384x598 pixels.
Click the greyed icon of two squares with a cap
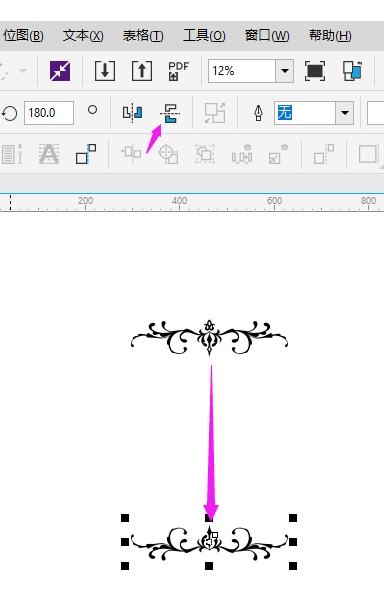(279, 154)
